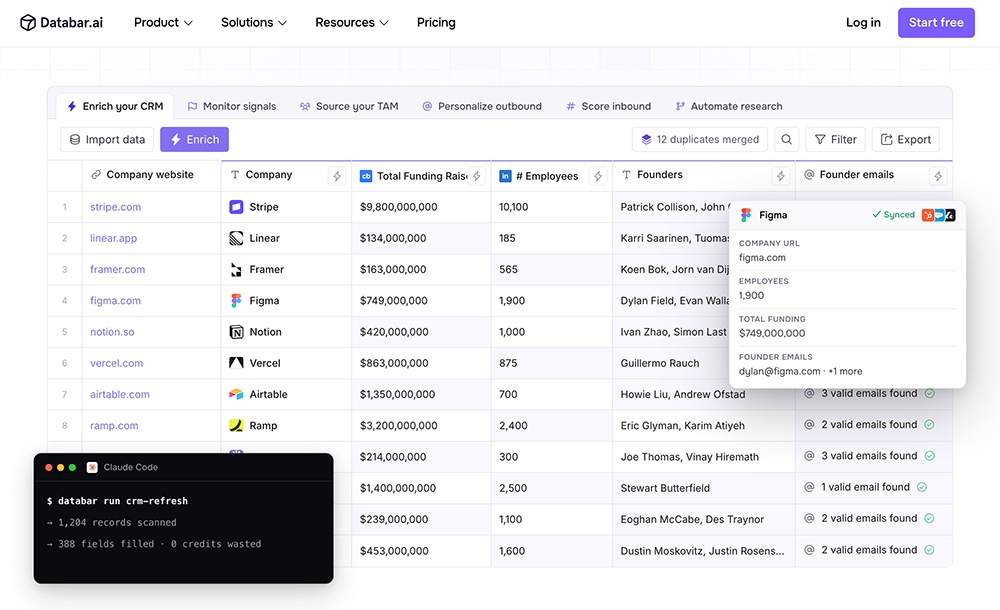Click the Import data button
1000x610 pixels.
(x=107, y=139)
